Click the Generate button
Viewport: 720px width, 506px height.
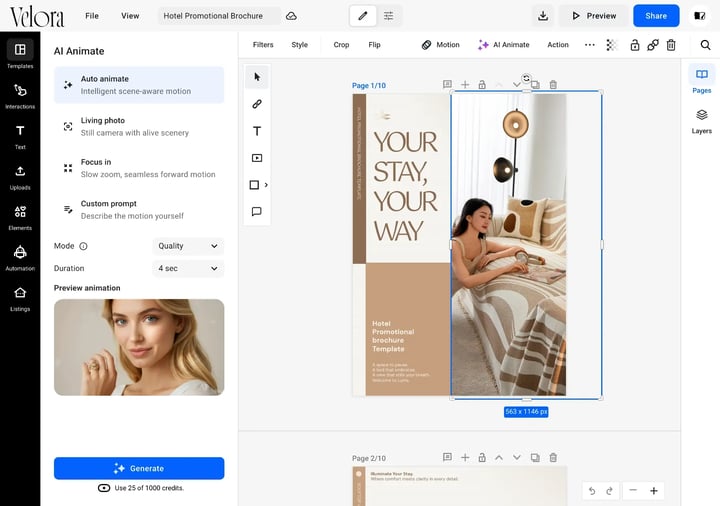click(139, 468)
